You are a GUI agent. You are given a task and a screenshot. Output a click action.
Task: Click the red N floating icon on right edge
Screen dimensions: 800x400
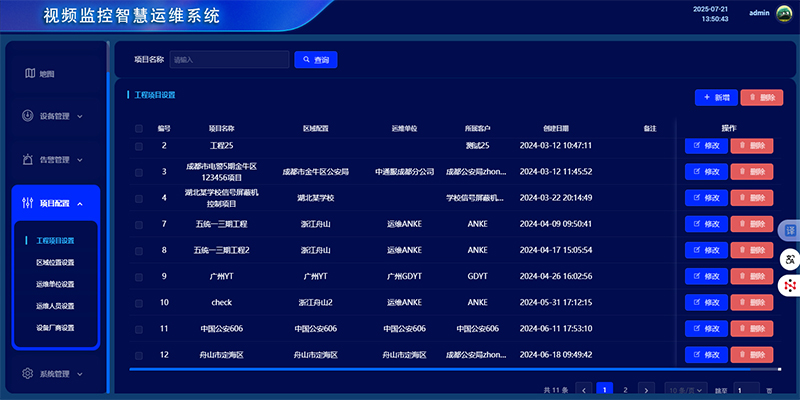(790, 286)
